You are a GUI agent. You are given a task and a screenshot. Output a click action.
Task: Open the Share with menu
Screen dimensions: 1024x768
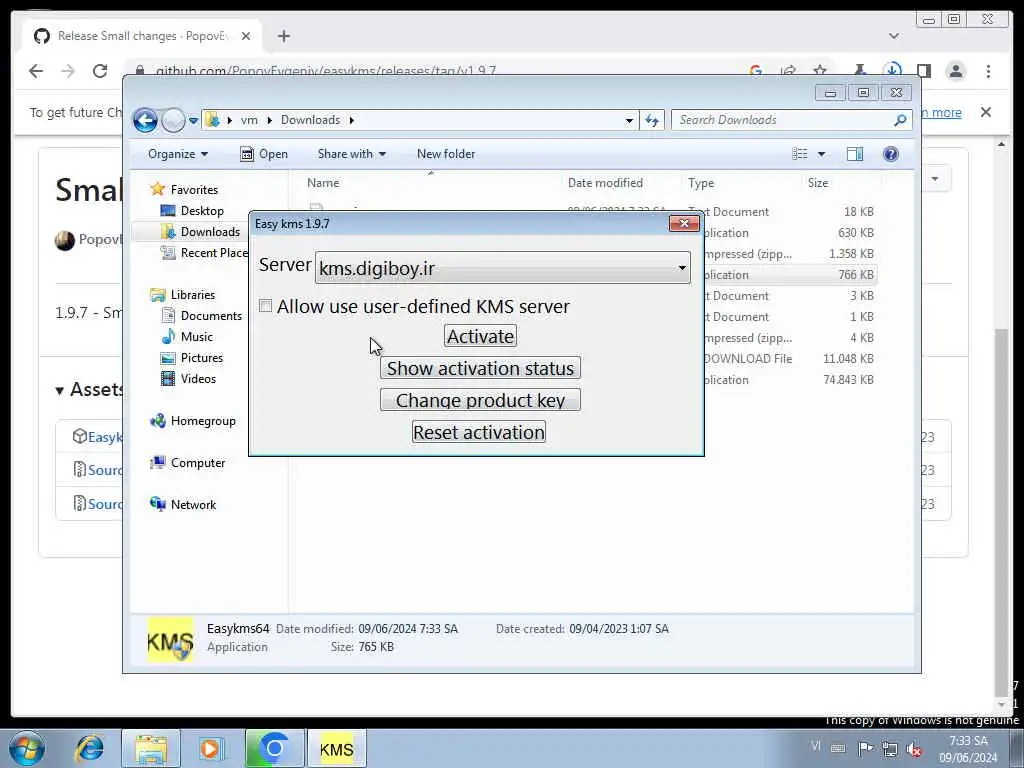click(x=351, y=154)
